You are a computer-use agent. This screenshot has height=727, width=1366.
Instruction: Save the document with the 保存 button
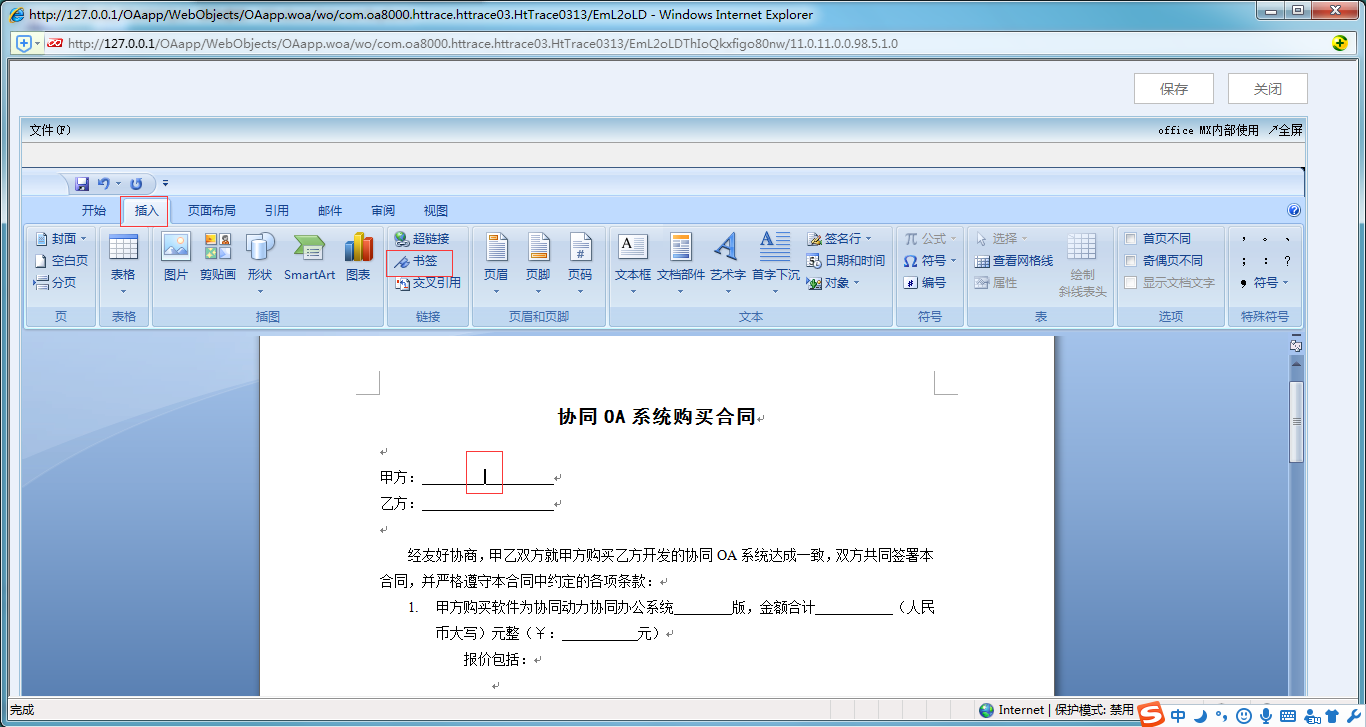1173,88
